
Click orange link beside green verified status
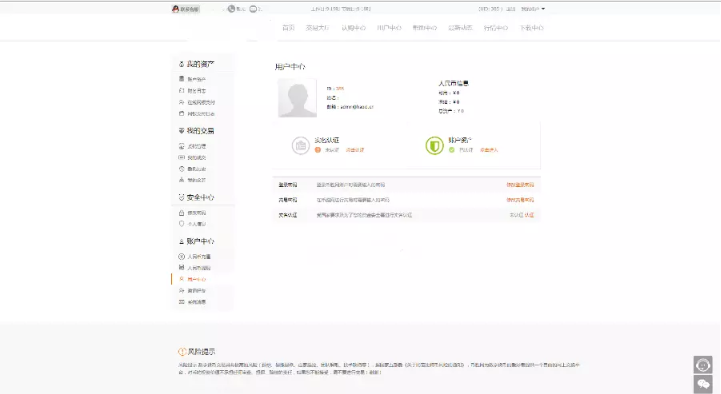tap(489, 150)
